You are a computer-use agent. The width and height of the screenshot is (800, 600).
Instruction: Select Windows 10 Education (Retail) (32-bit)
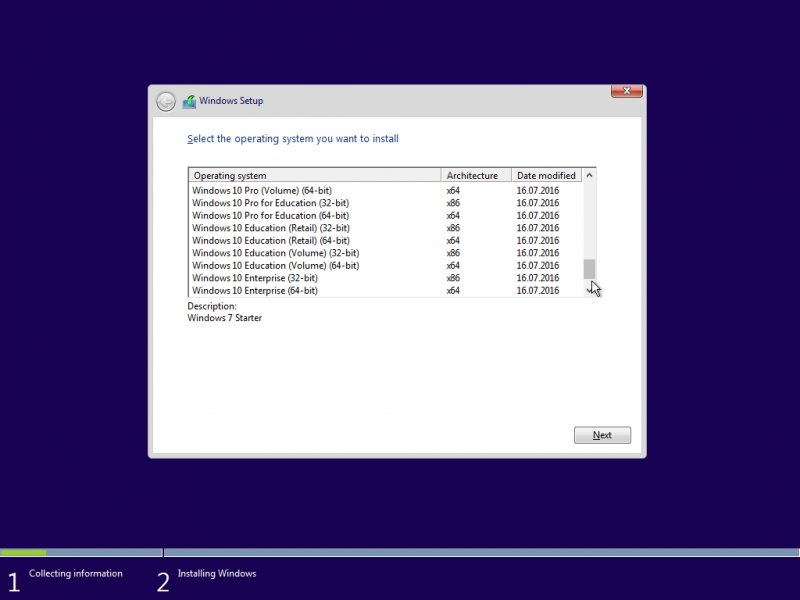386,228
